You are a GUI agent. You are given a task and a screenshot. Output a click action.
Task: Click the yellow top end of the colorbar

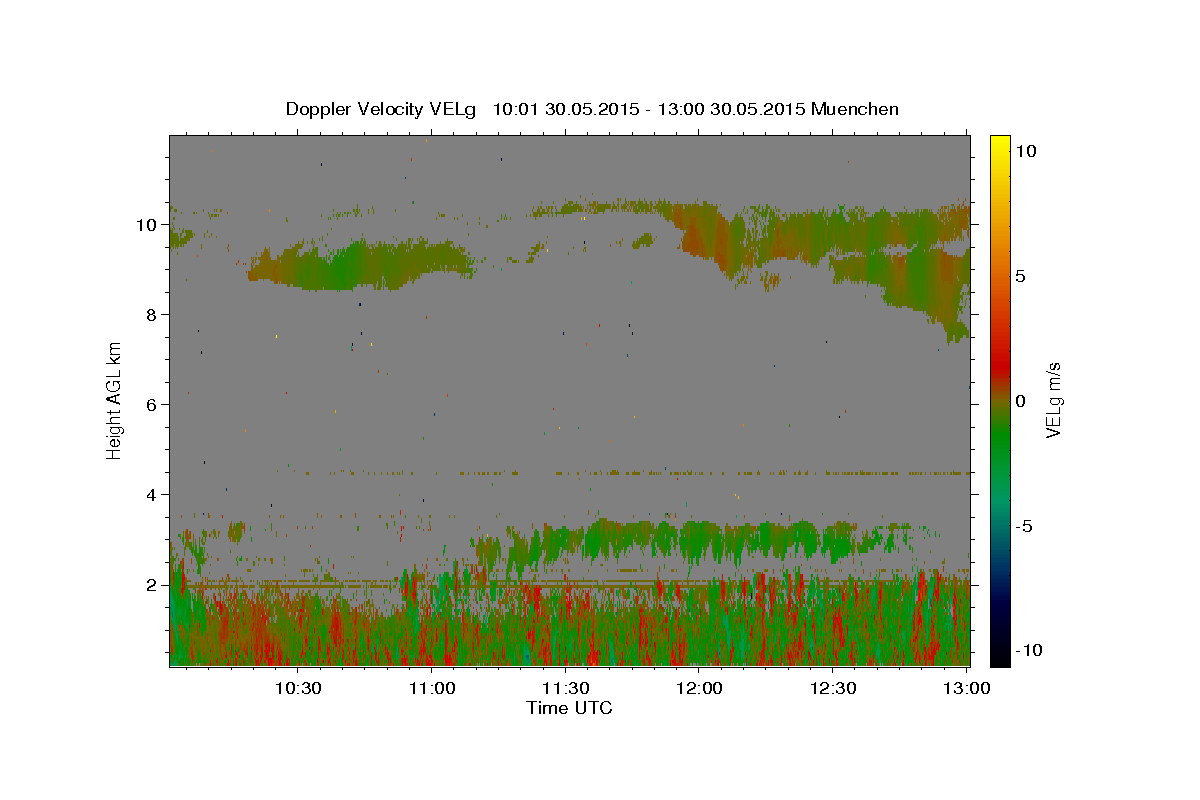(x=999, y=143)
